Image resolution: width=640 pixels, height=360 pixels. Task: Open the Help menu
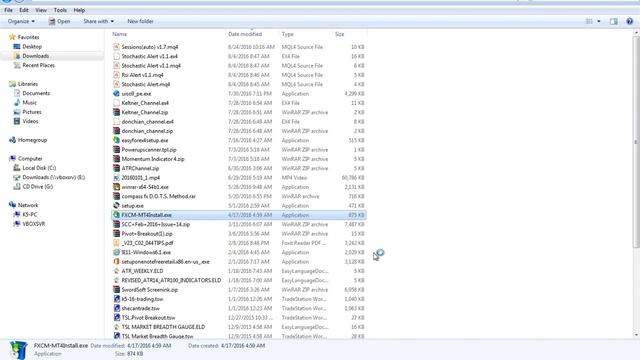coord(79,10)
